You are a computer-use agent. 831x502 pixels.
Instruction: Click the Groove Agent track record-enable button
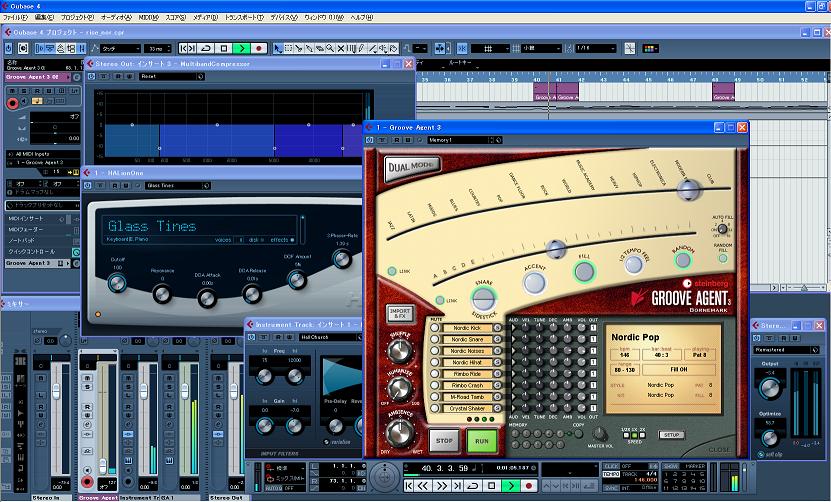coord(12,103)
